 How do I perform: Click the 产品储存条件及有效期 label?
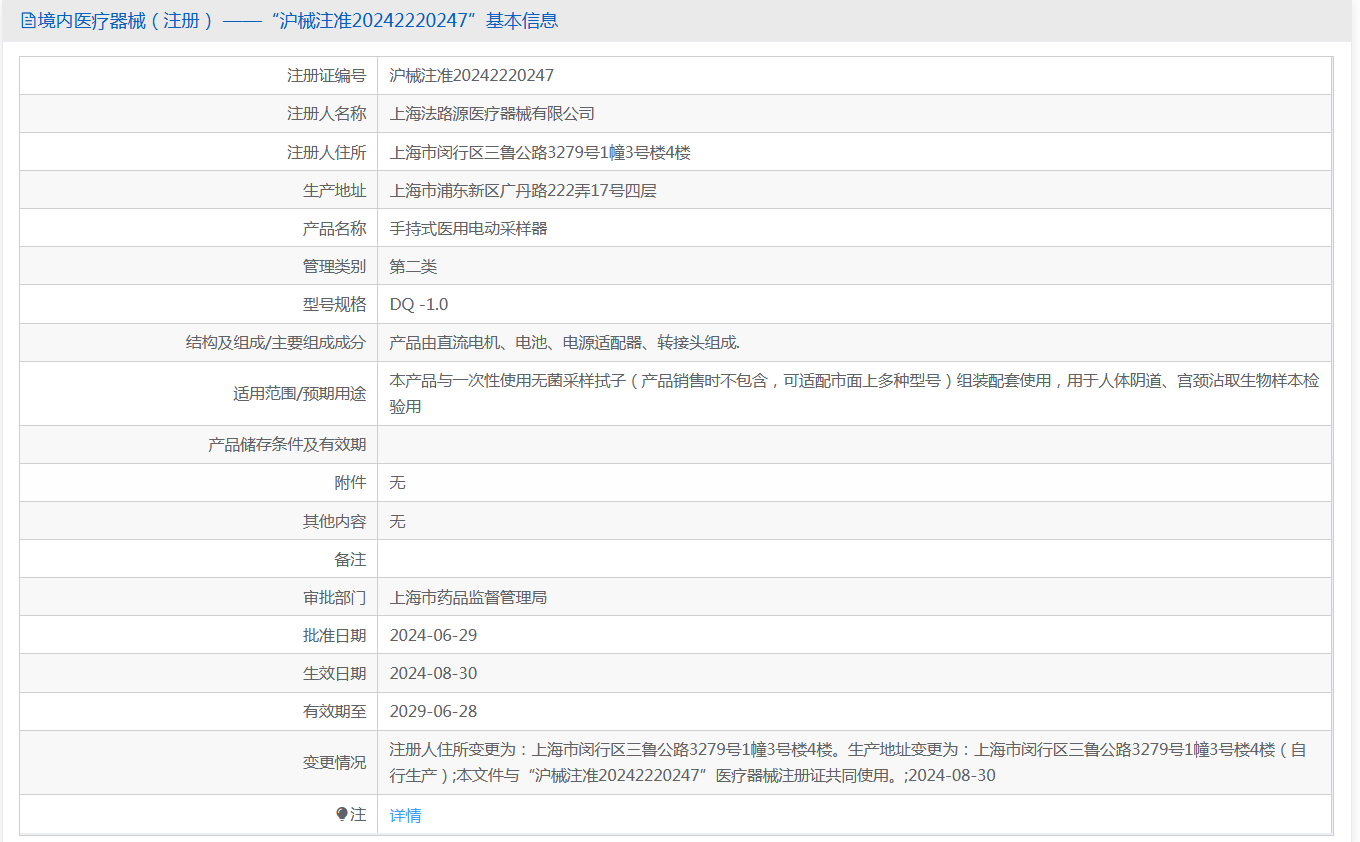pyautogui.click(x=287, y=444)
